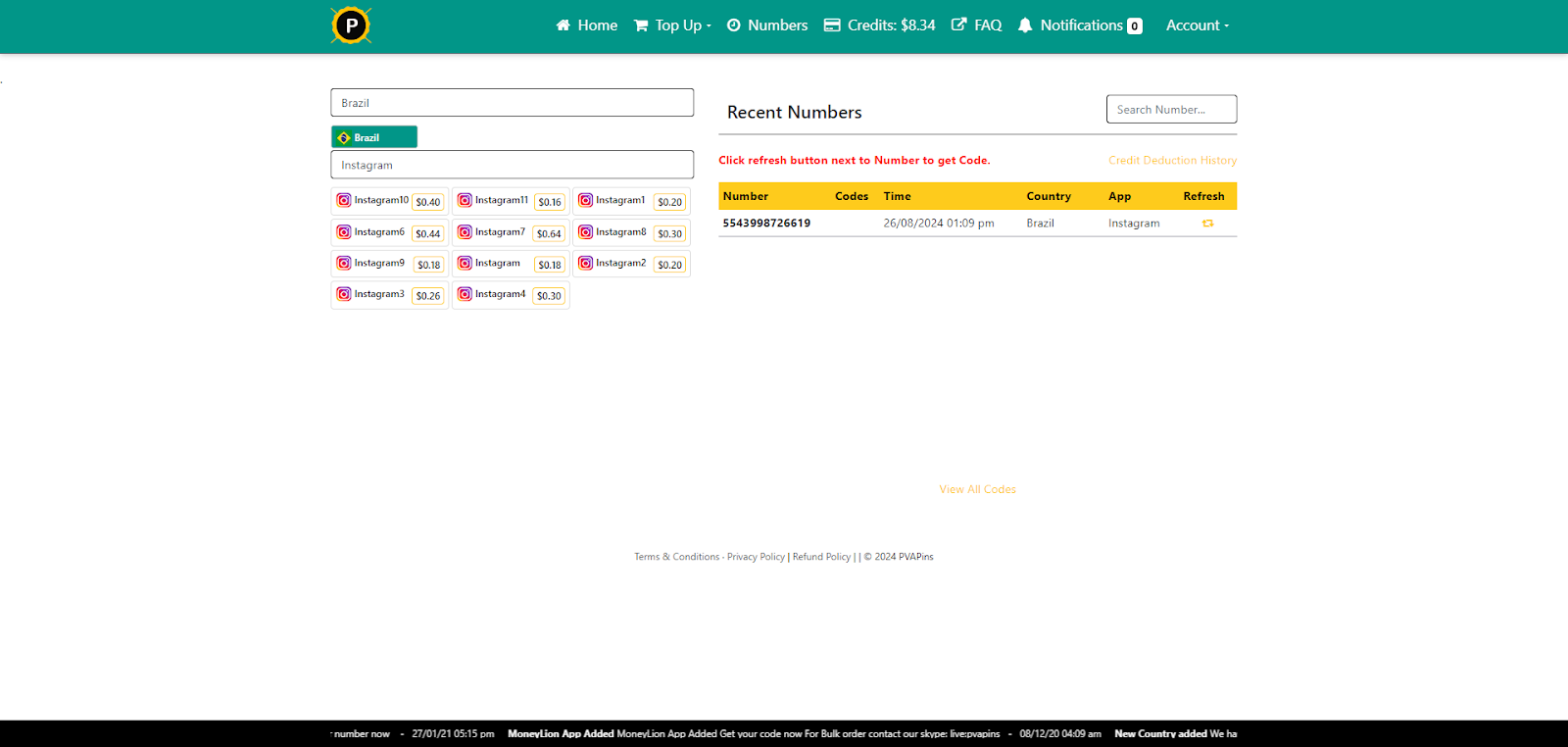Open Refund Policy link
This screenshot has width=1568, height=747.
[821, 557]
